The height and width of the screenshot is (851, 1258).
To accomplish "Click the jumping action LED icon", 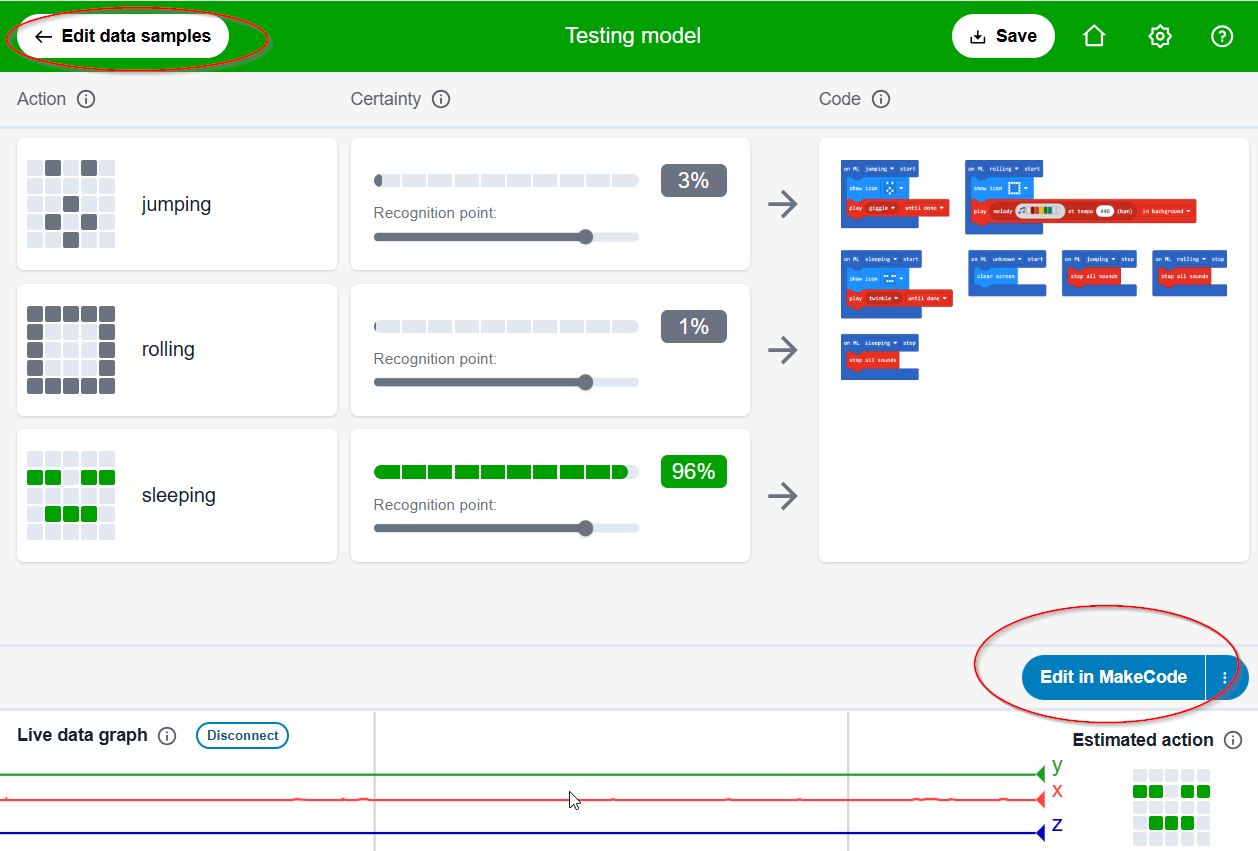I will (71, 204).
